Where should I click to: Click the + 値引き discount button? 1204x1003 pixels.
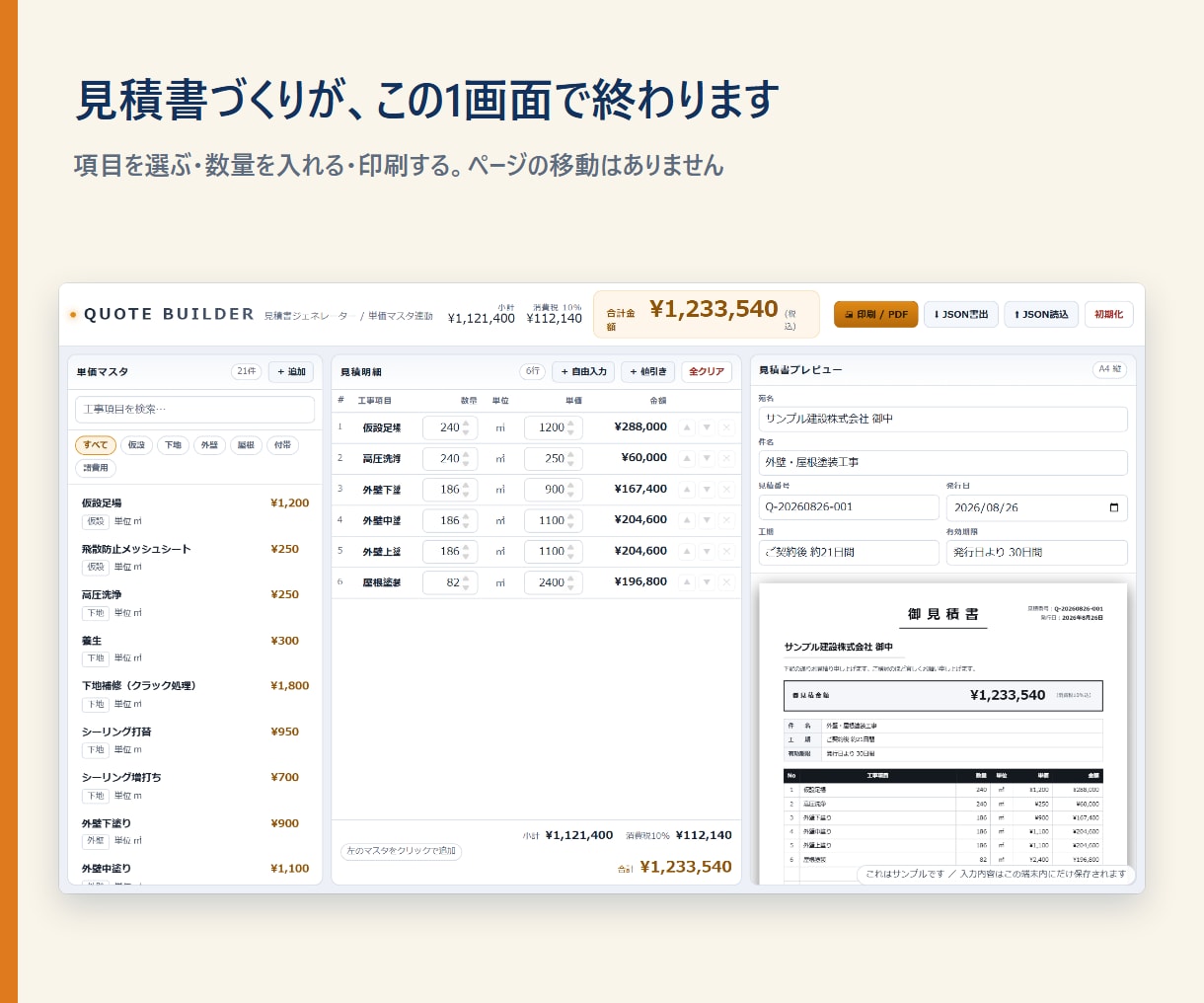point(647,372)
